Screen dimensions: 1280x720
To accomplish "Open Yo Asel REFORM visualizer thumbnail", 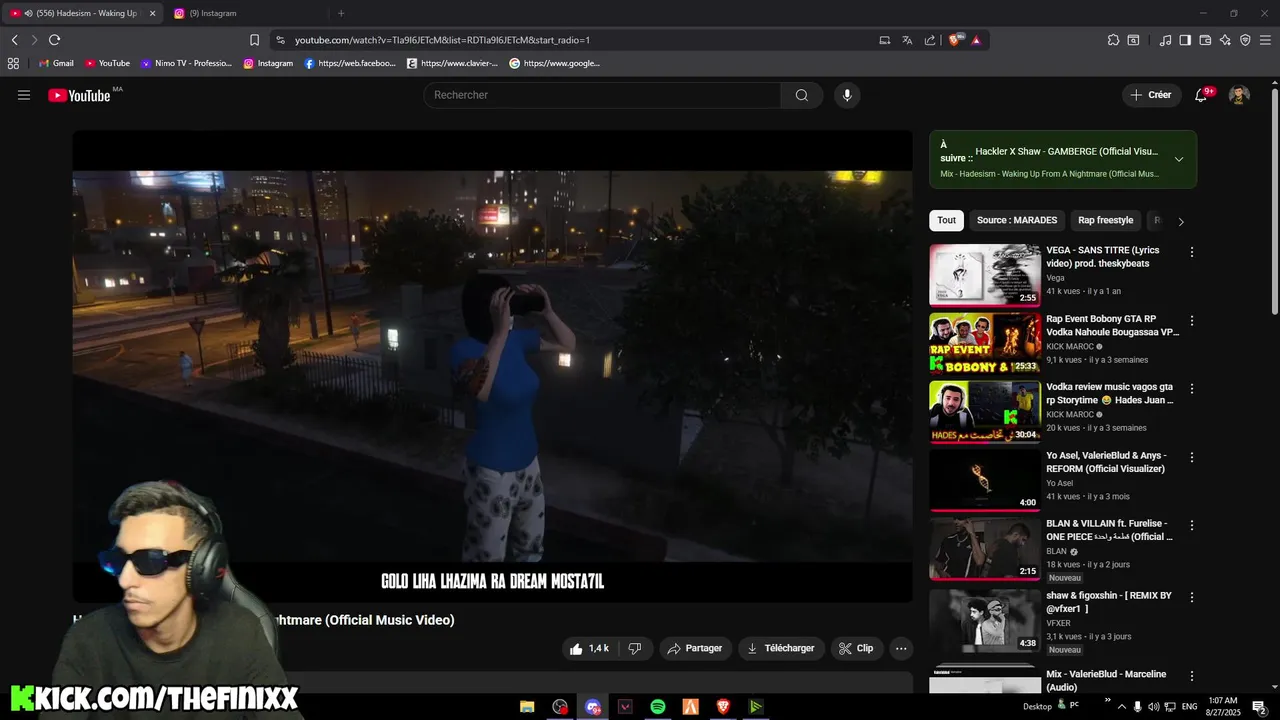I will click(985, 479).
